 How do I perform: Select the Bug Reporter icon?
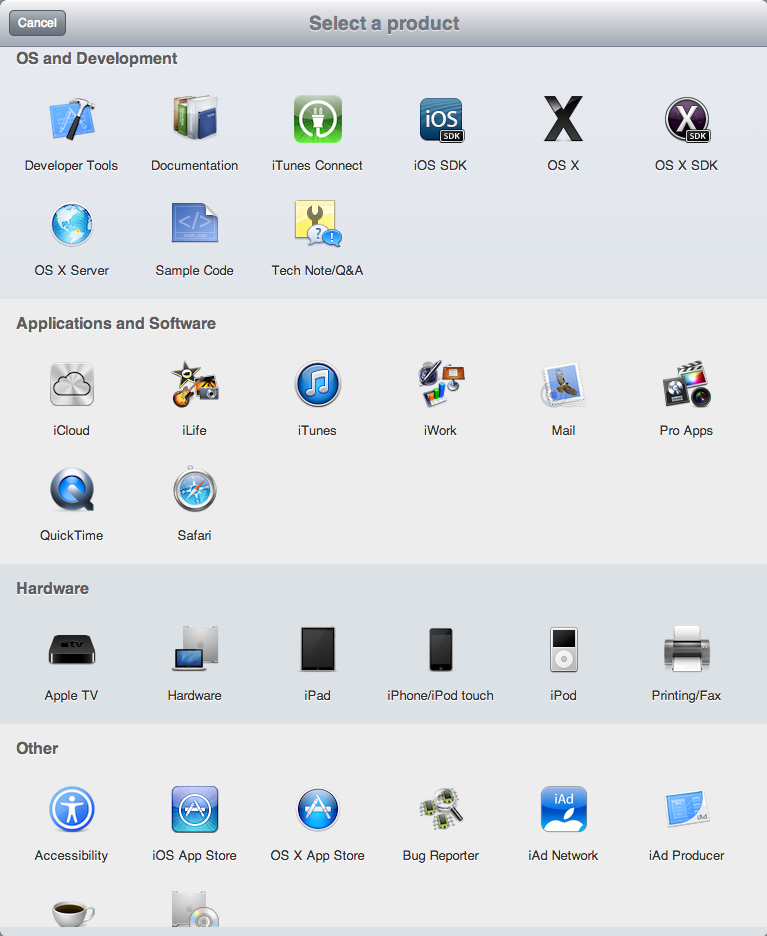point(441,809)
